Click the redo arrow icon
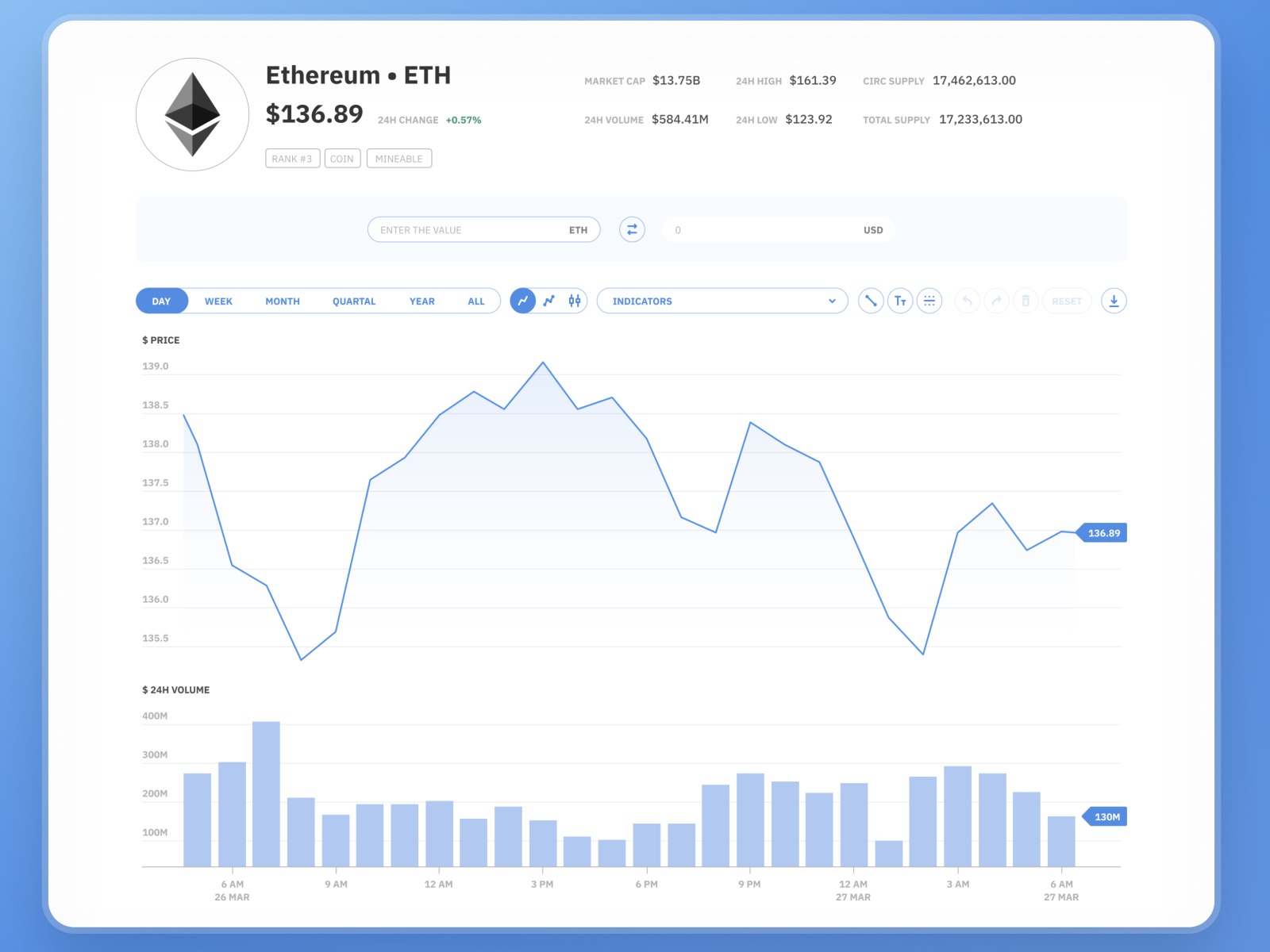Viewport: 1270px width, 952px height. (996, 301)
